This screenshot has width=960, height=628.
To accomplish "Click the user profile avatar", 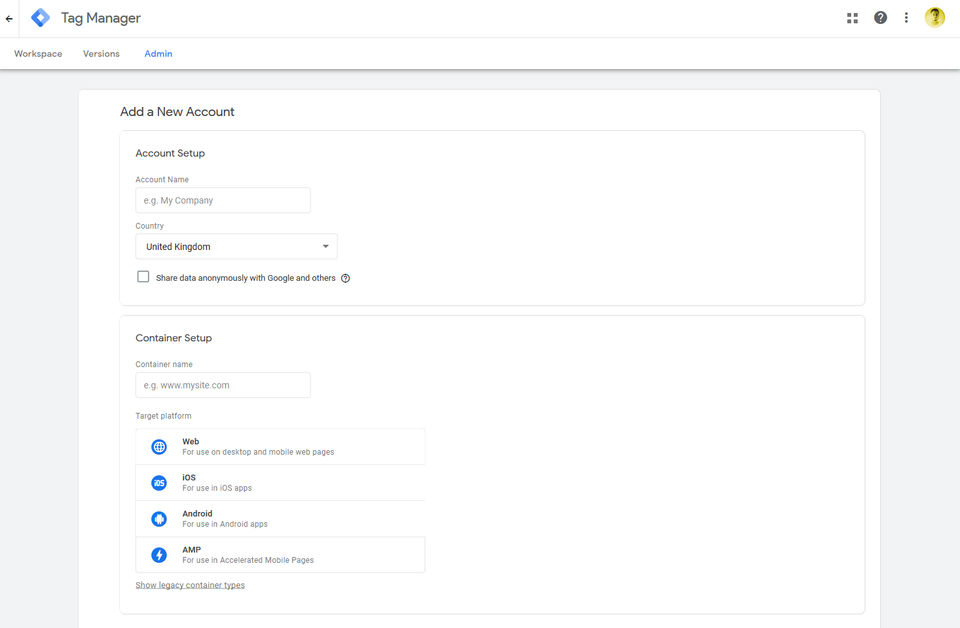I will [935, 17].
